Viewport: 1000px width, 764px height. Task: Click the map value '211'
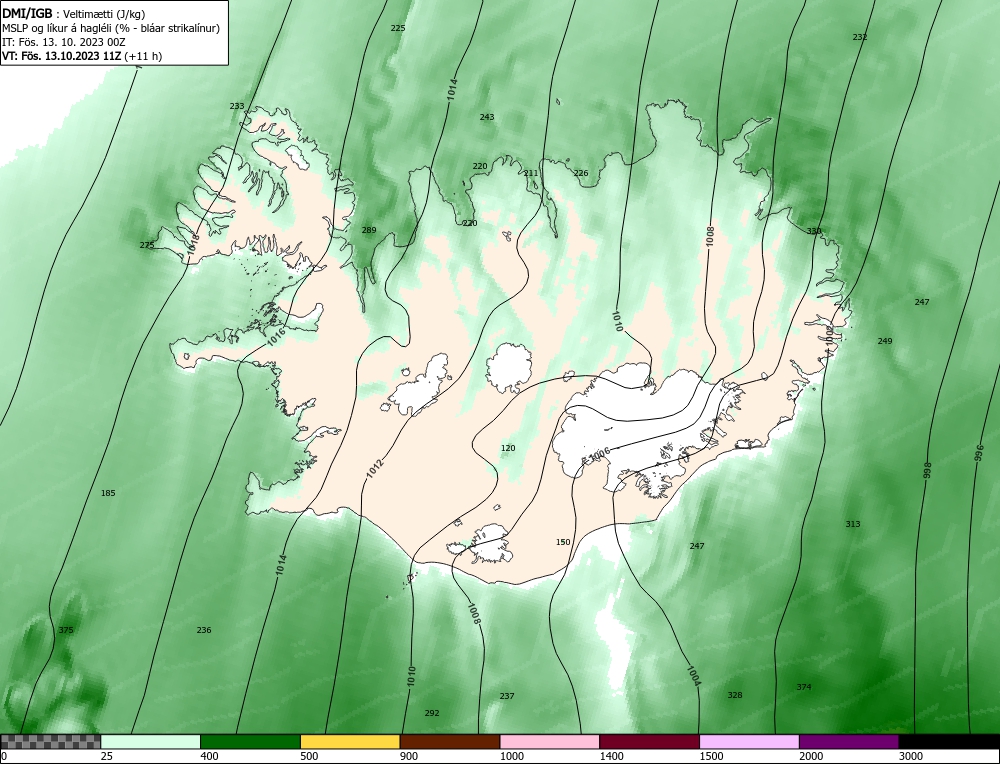coord(531,173)
